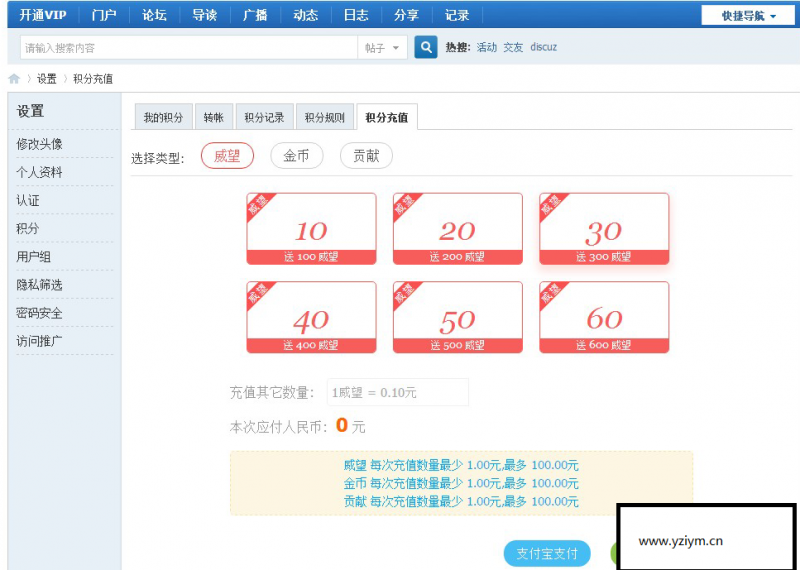Viewport: 800px width, 570px height.
Task: Click the home icon in breadcrumb
Action: tap(14, 79)
